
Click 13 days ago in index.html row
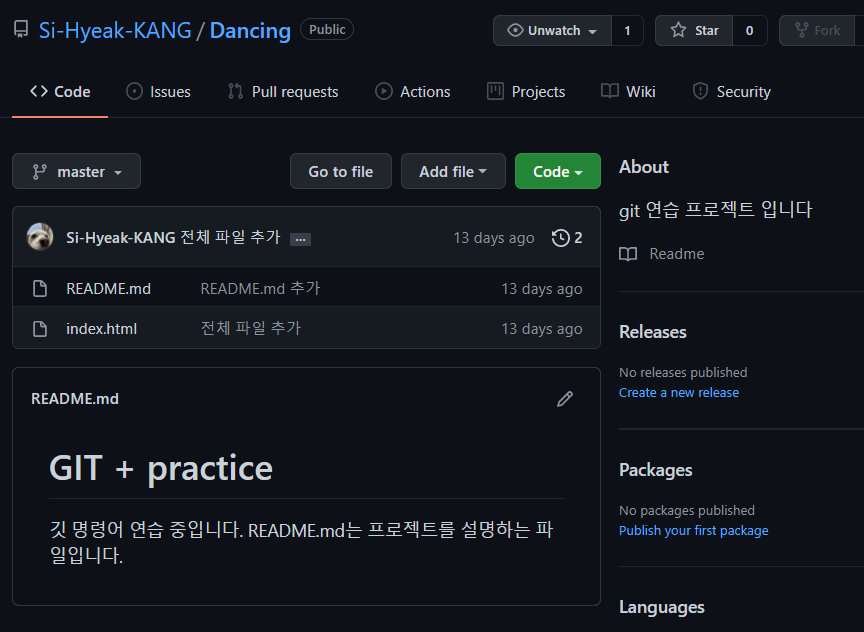coord(542,329)
